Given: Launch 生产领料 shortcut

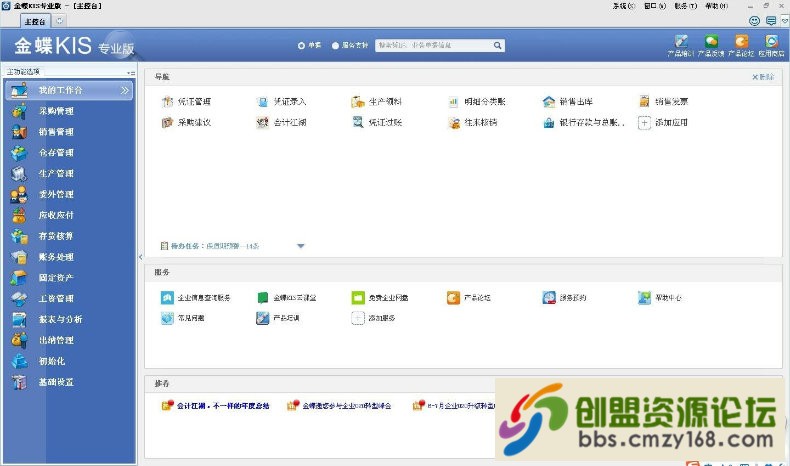Looking at the screenshot, I should pos(377,102).
